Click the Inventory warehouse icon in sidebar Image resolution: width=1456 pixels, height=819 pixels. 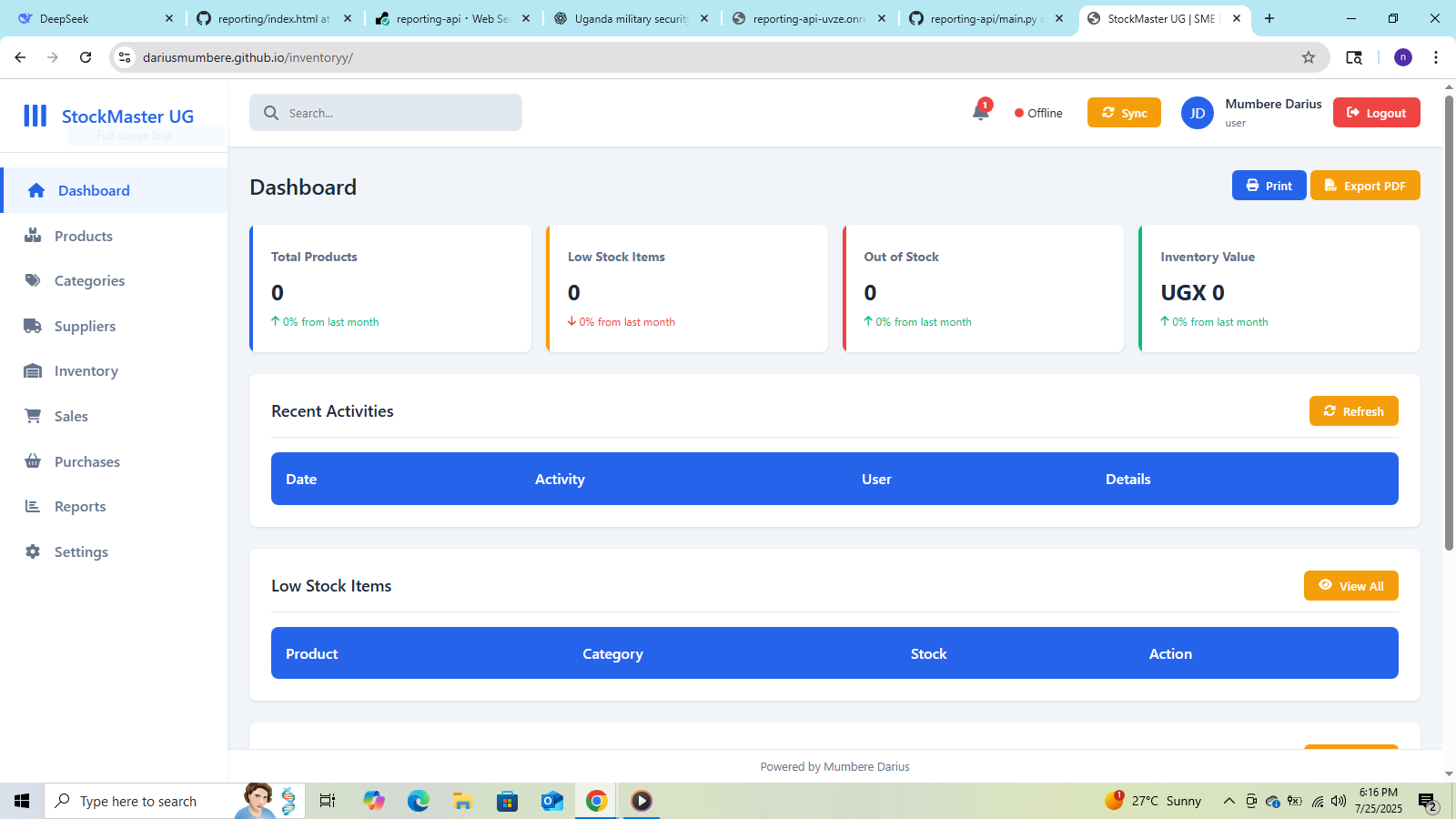tap(33, 370)
